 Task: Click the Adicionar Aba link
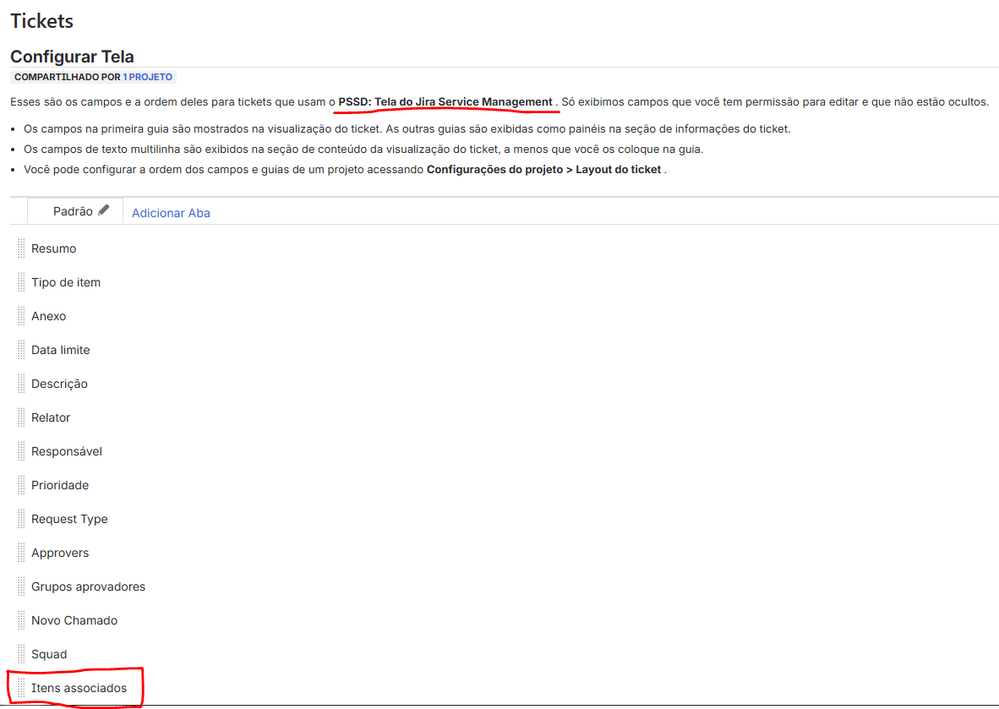[x=171, y=213]
